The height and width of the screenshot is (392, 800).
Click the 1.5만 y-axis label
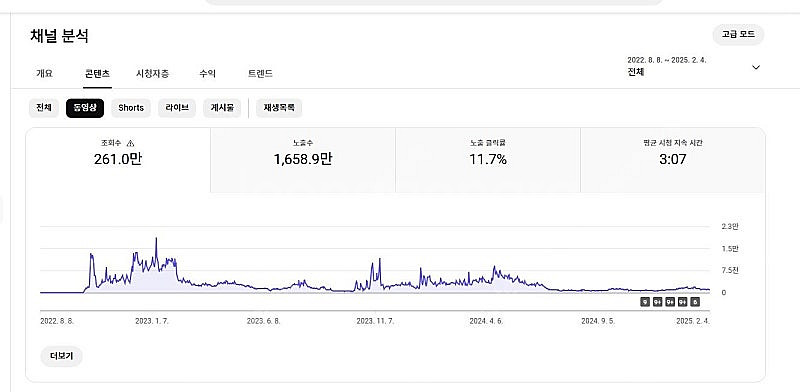(730, 249)
